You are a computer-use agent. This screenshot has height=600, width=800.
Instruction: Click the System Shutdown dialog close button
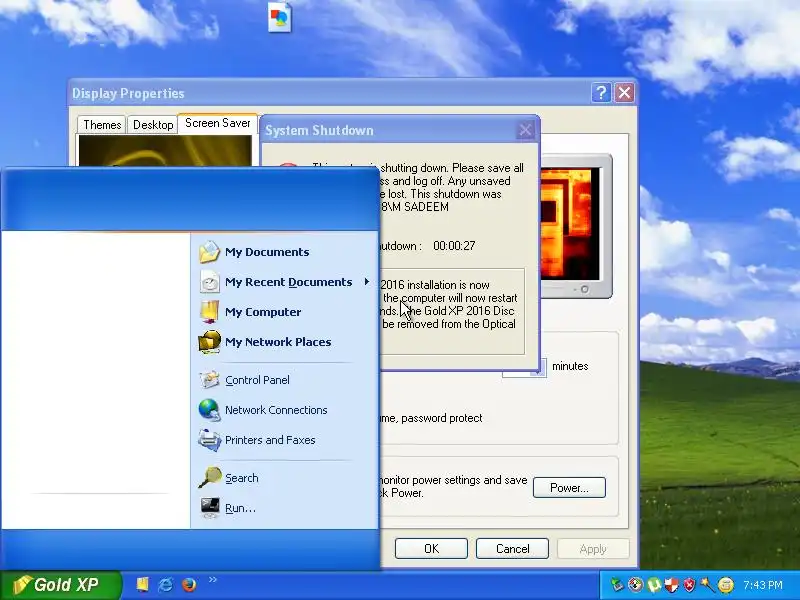[x=525, y=130]
